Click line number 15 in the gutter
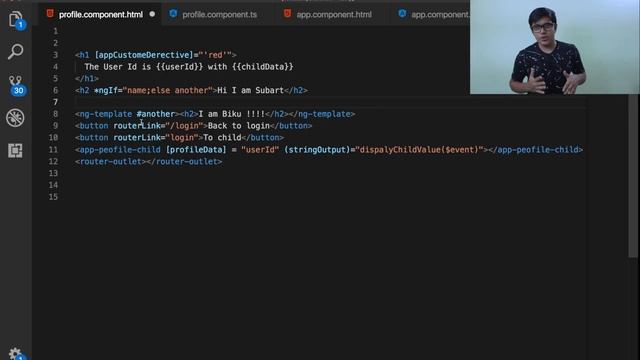This screenshot has width=640, height=360. coord(53,197)
